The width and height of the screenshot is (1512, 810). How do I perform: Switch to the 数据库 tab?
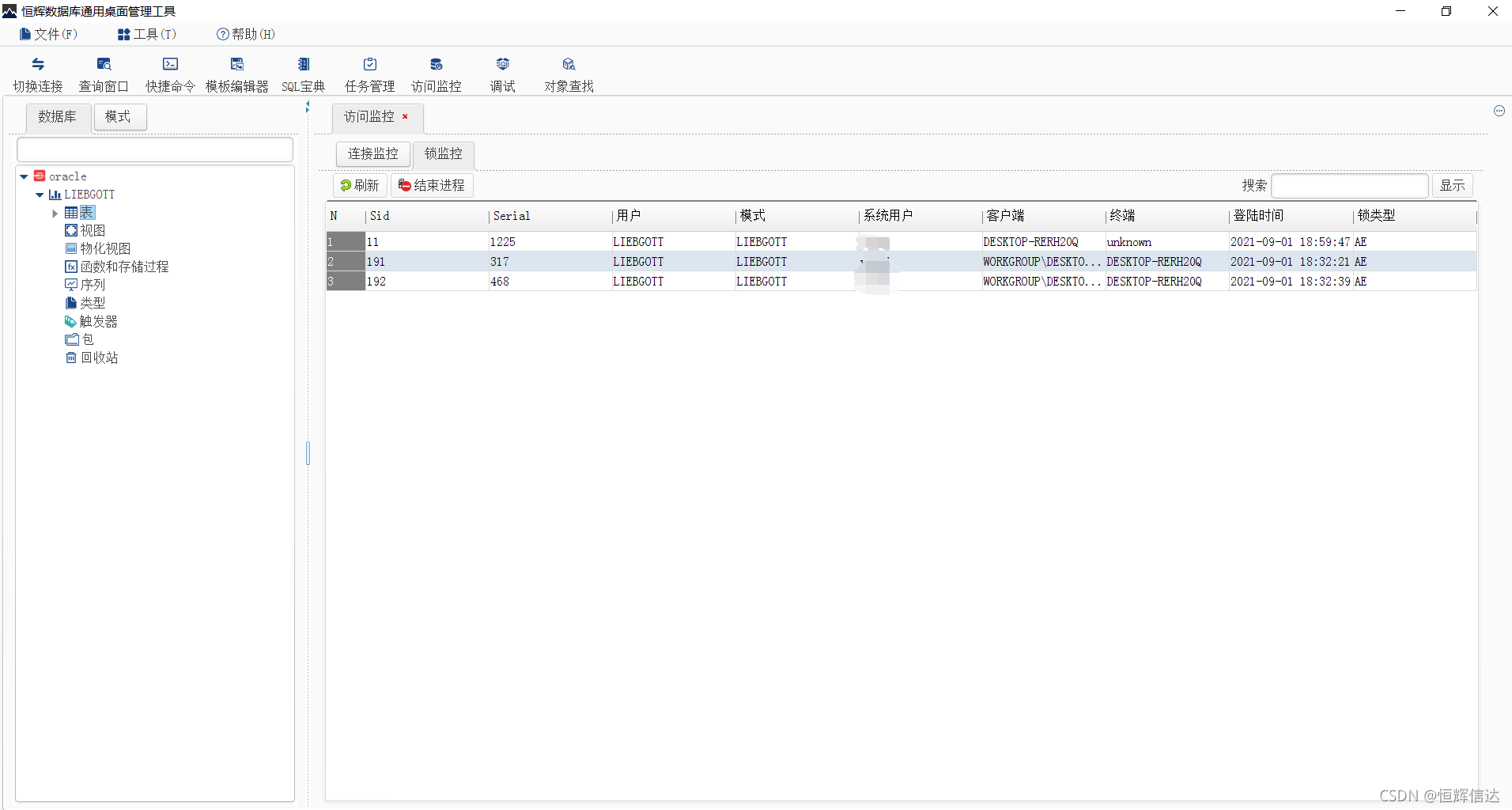(x=58, y=117)
